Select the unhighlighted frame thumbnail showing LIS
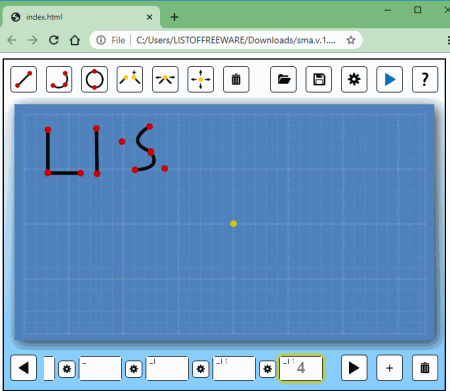Screen dimensions: 450x391 pos(234,368)
